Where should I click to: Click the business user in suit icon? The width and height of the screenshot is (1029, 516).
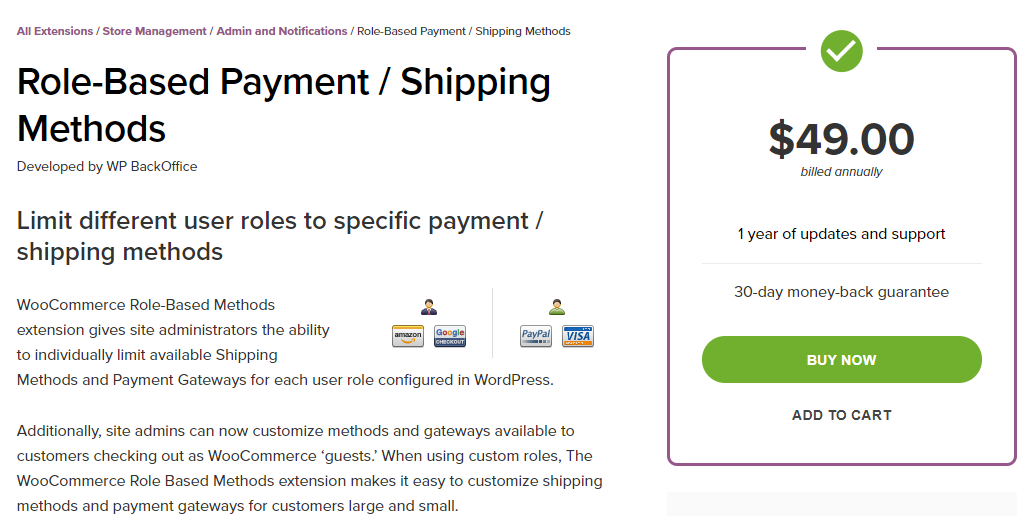[x=429, y=307]
